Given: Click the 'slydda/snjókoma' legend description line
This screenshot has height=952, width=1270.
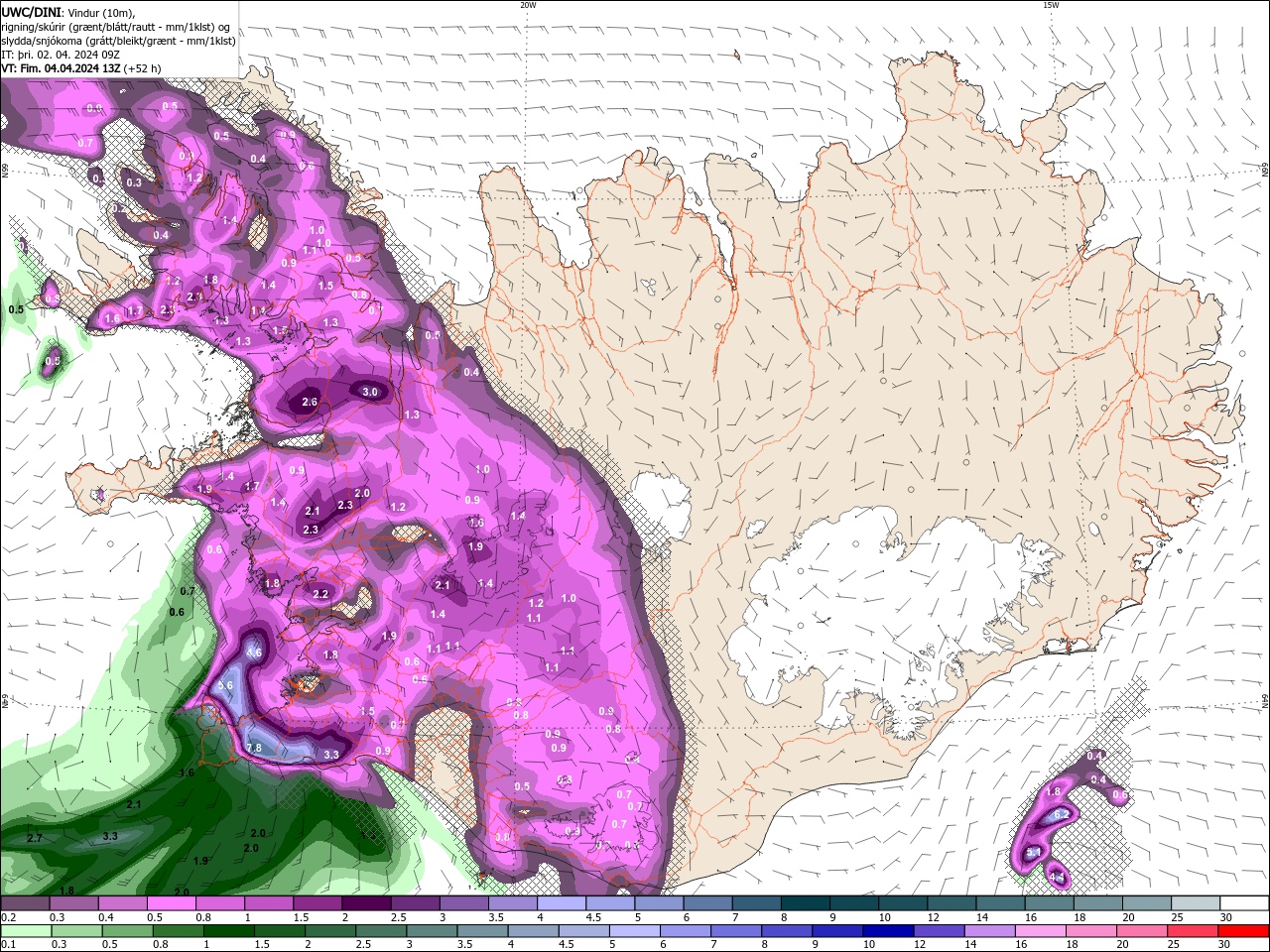Looking at the screenshot, I should [x=118, y=41].
